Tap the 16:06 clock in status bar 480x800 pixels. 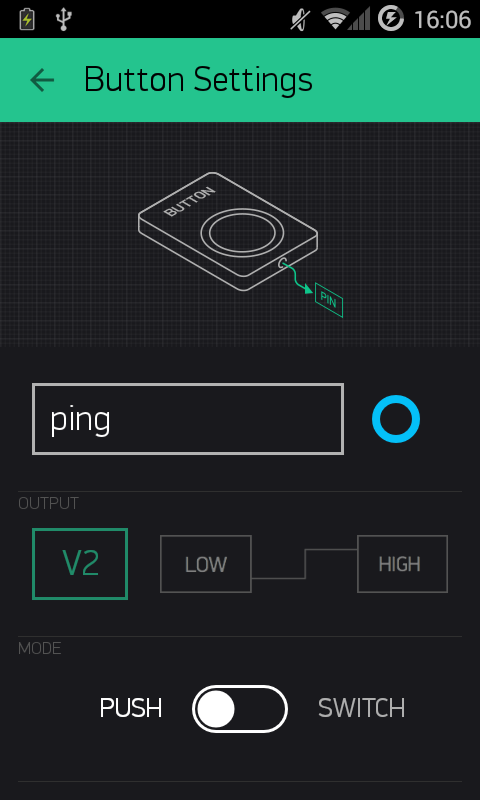(442, 20)
